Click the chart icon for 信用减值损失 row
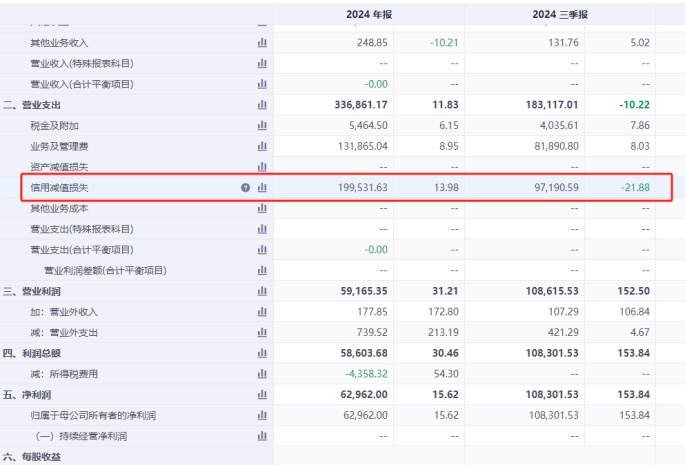 (x=262, y=187)
